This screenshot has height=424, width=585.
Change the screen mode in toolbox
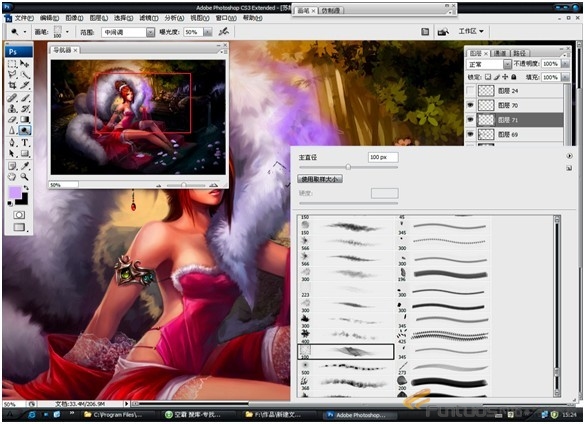click(x=19, y=227)
